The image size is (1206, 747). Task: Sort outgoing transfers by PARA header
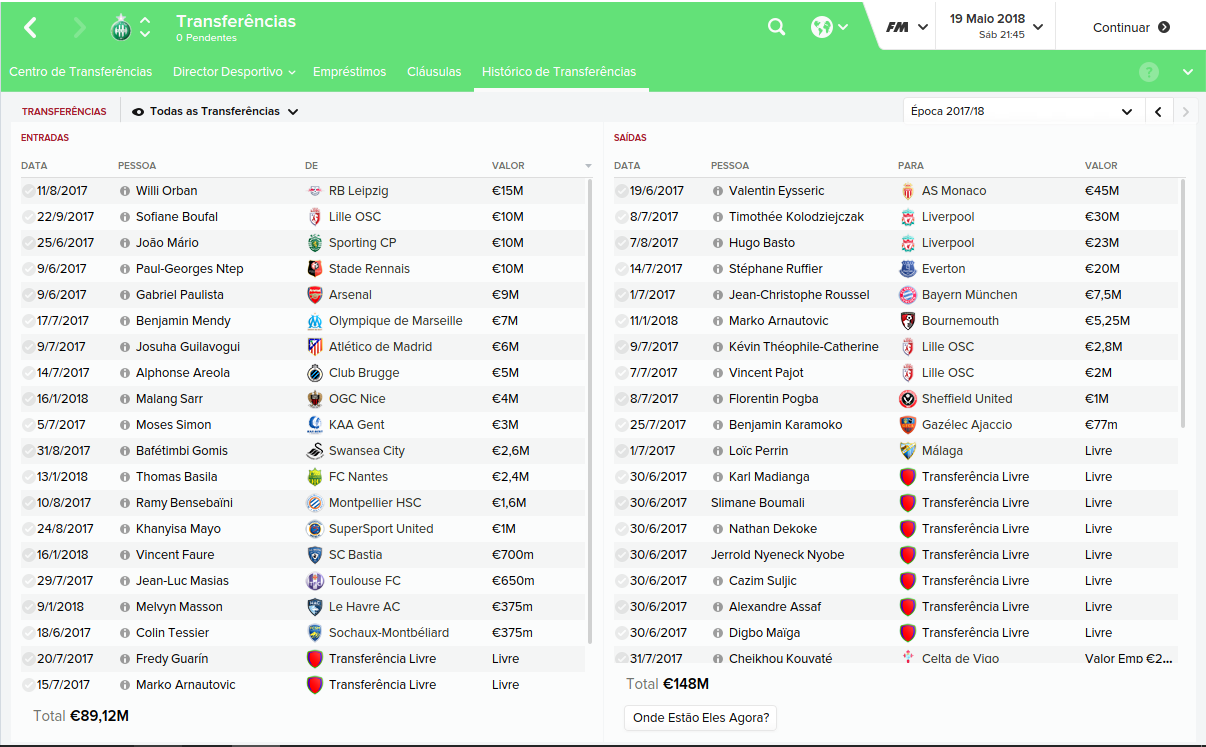tap(911, 165)
